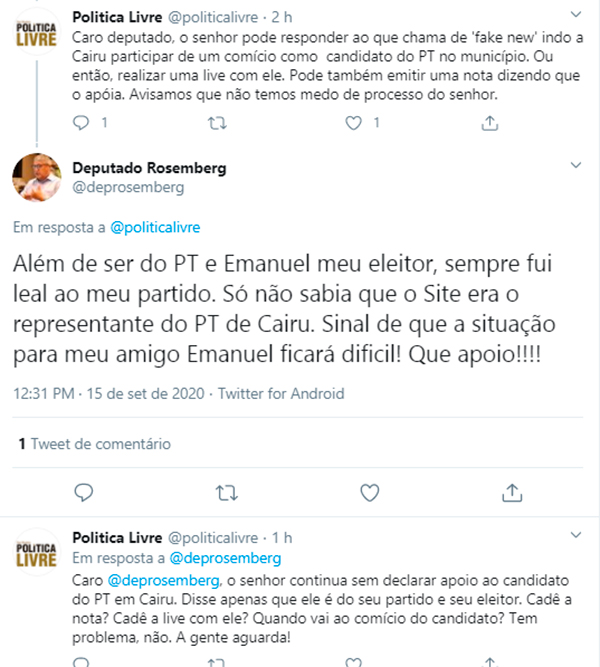Share the first Politica Livre tweet
Screen dimensions: 600x667
tap(490, 123)
